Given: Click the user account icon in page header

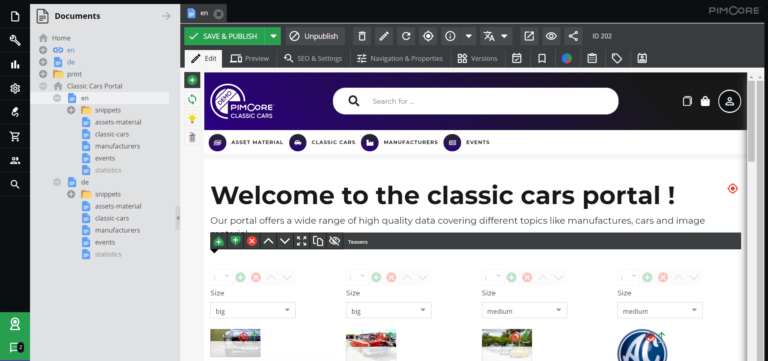Looking at the screenshot, I should point(729,101).
